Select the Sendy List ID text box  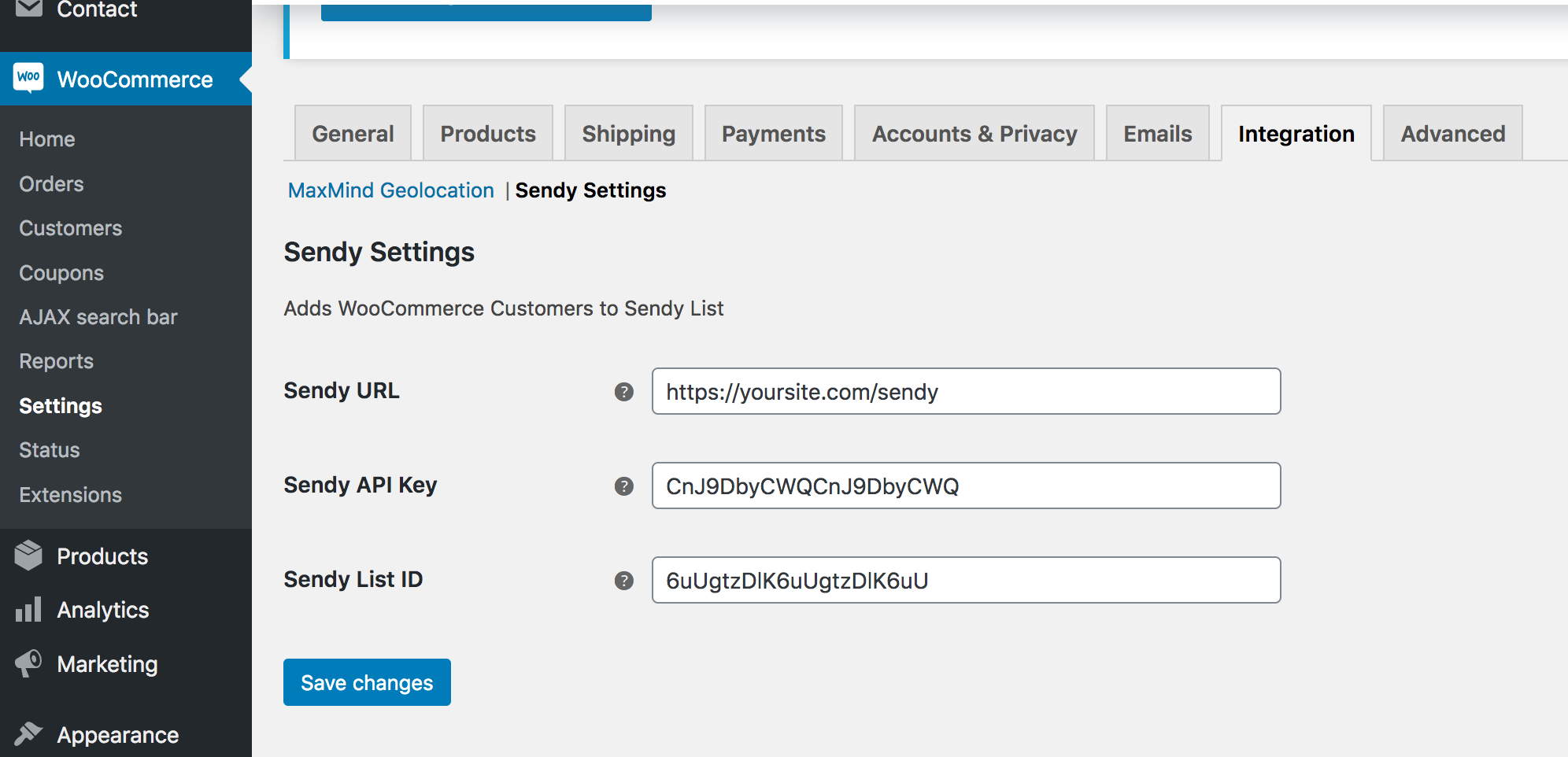(967, 580)
